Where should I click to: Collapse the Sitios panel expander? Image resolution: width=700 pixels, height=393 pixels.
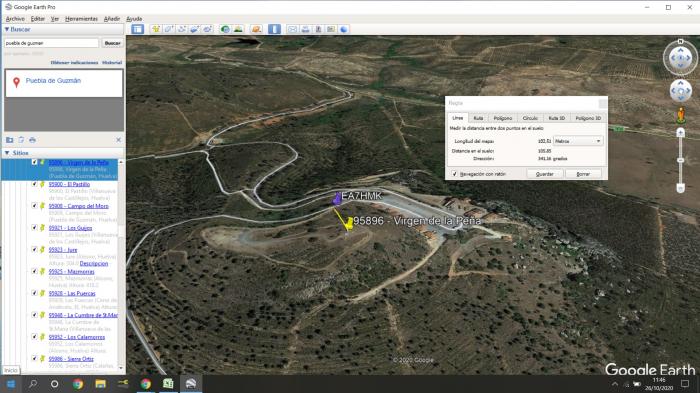pos(7,153)
